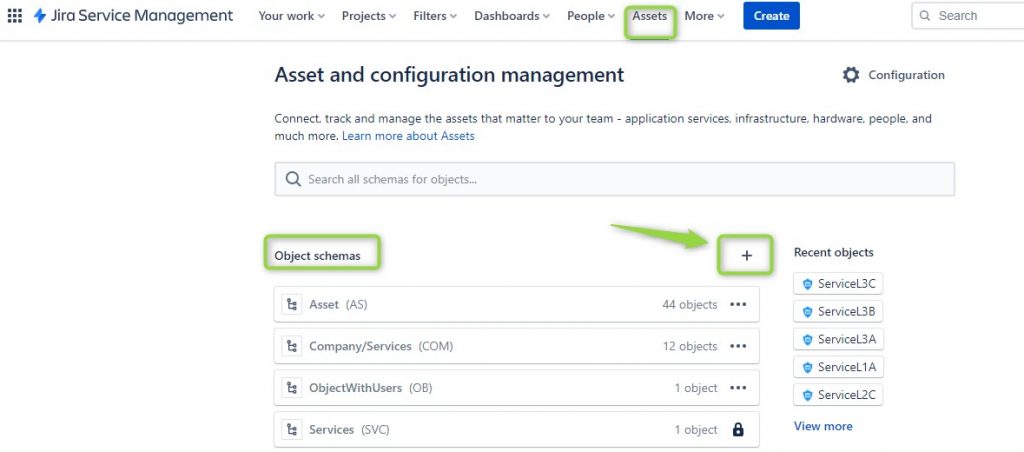Open the ObjectWithUsers (OB) schema row

click(x=517, y=388)
